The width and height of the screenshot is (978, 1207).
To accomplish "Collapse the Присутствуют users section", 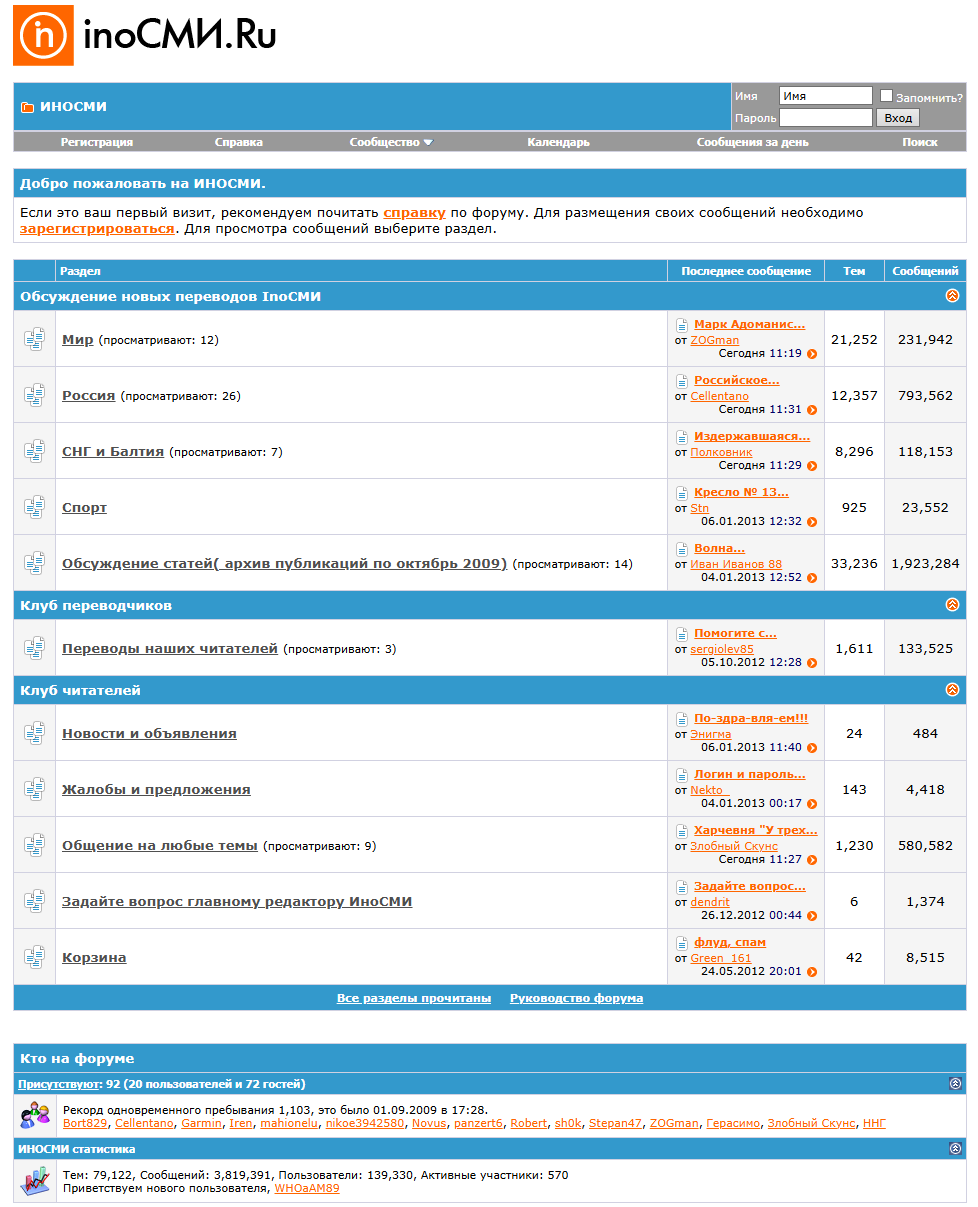I will pos(955,1083).
